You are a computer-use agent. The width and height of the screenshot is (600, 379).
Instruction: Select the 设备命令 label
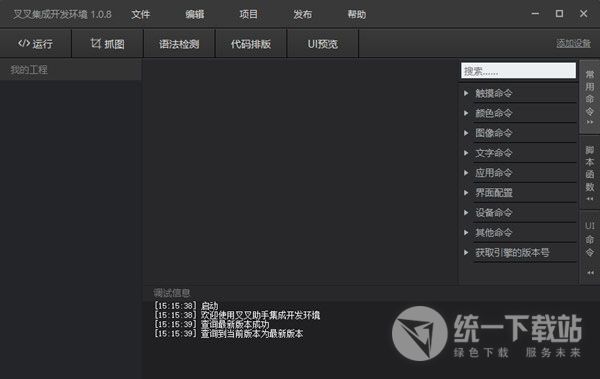(x=494, y=212)
